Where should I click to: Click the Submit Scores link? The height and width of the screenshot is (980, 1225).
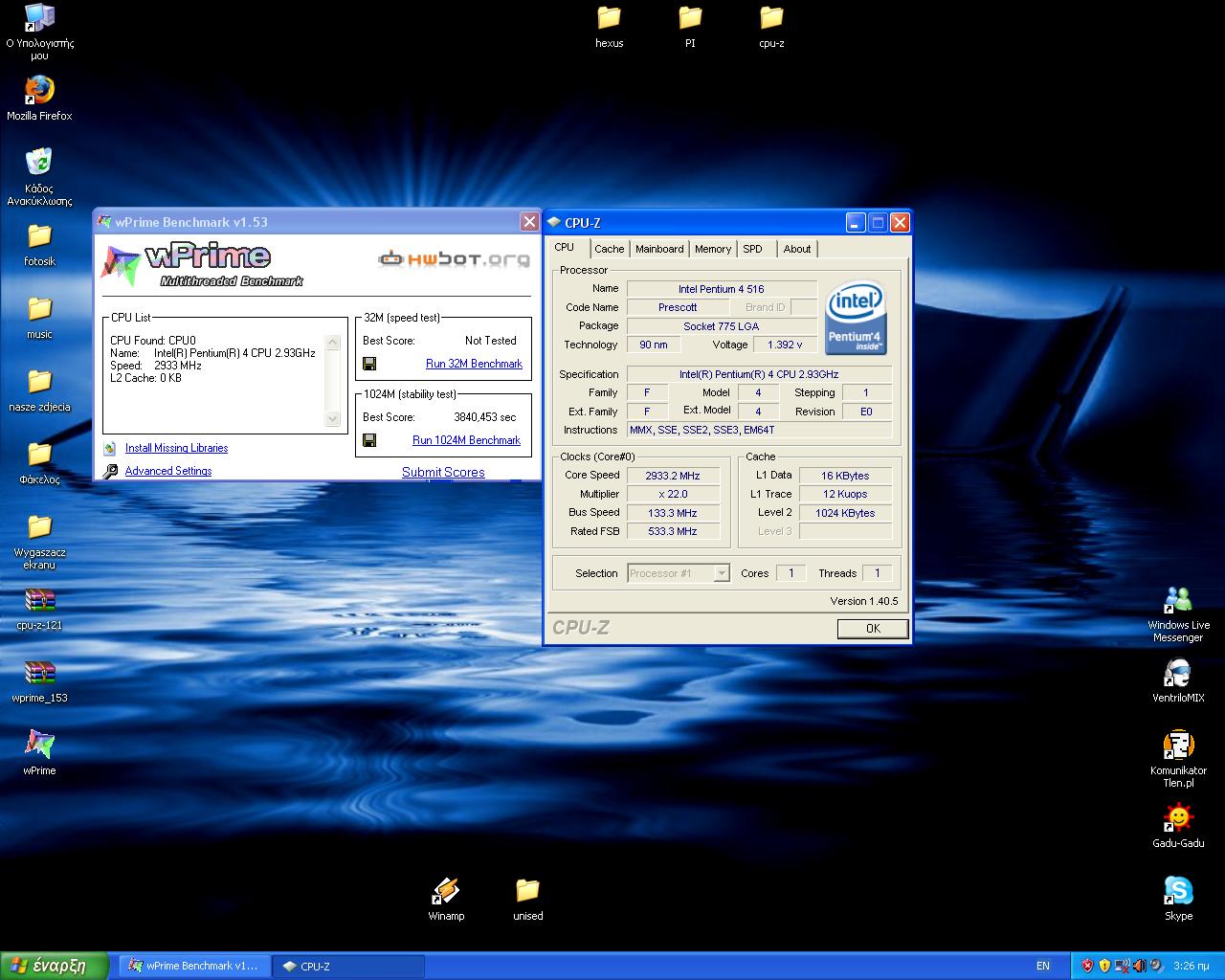(443, 472)
